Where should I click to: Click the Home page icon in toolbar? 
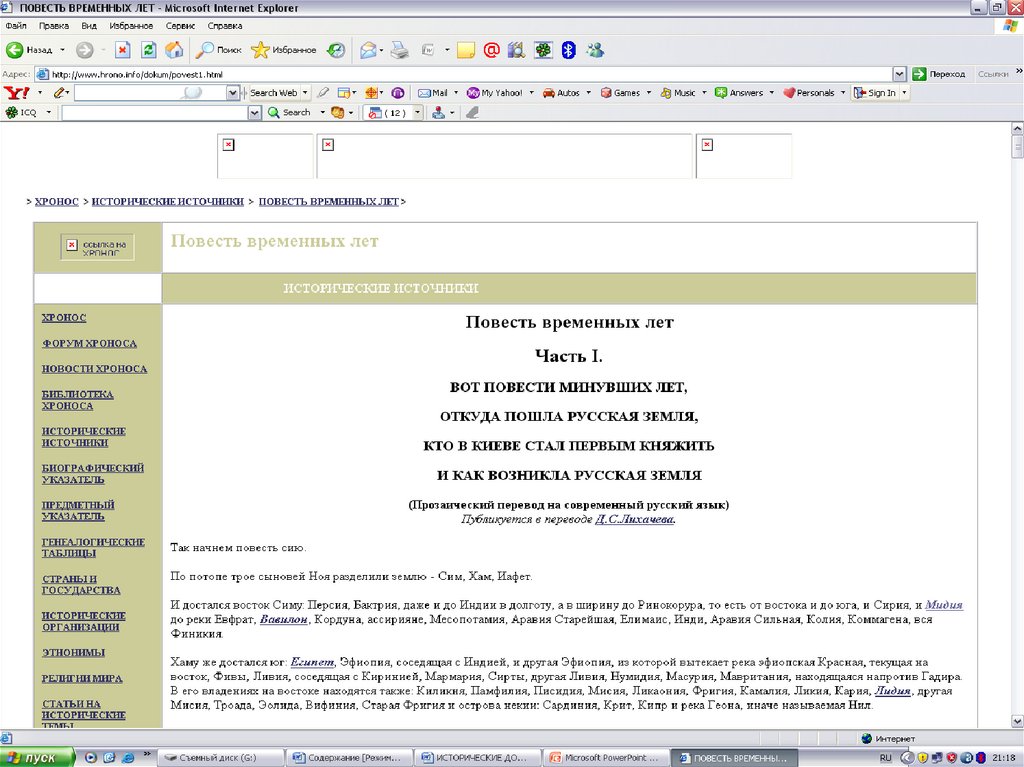[174, 50]
